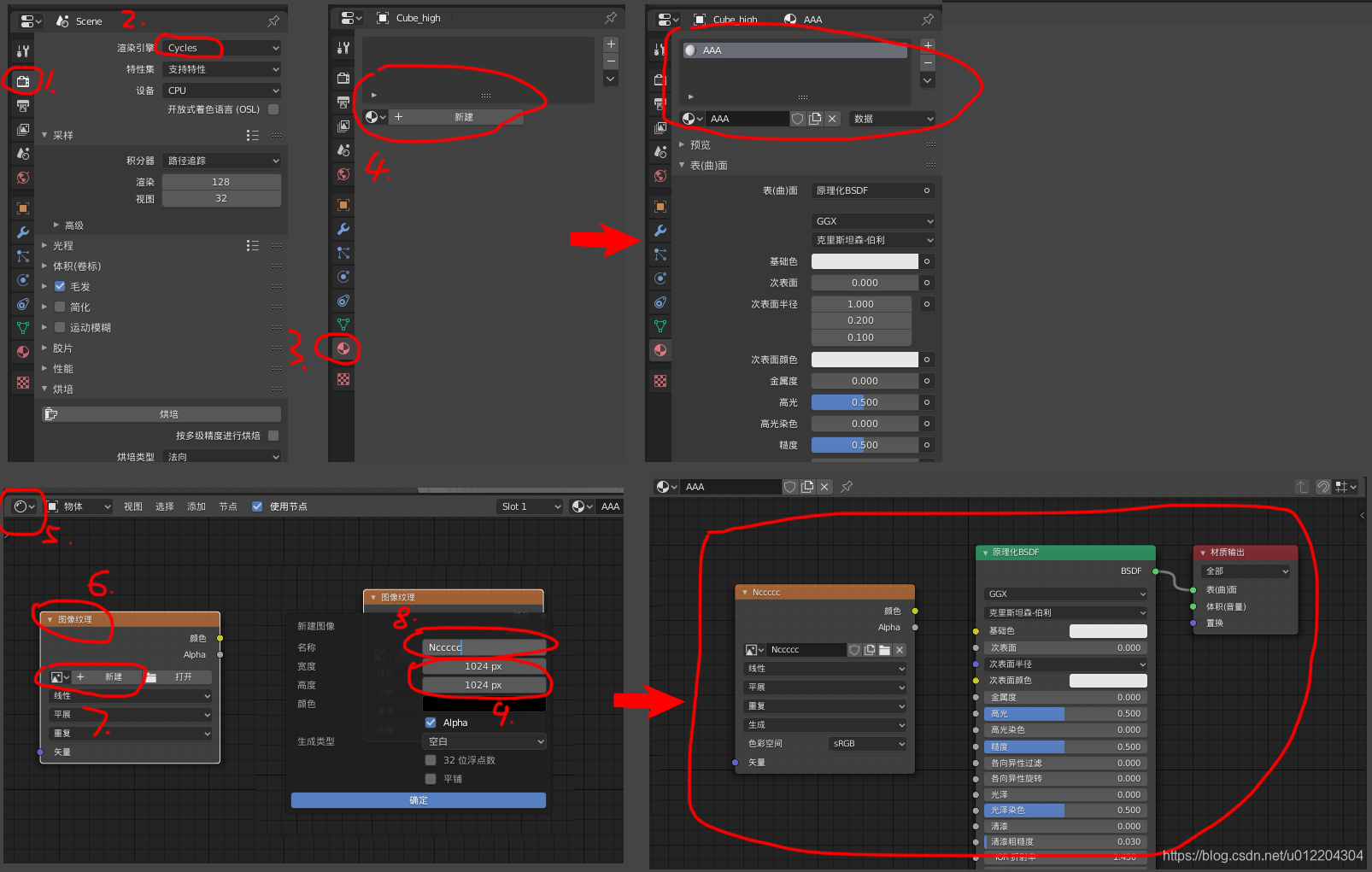Open image folder icon in Nccccc node
Viewport: 1372px width, 872px height.
tap(884, 650)
